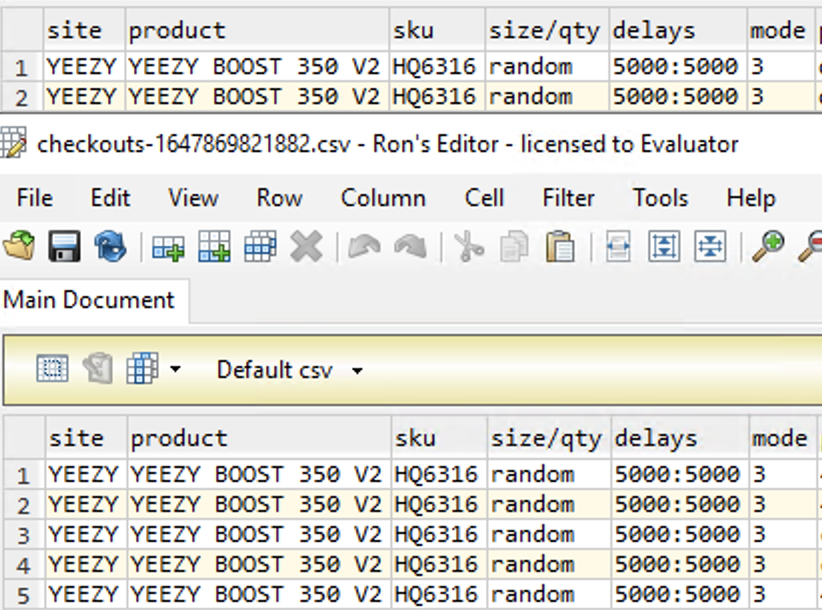Click the Zoom in magnifier icon
The height and width of the screenshot is (610, 822).
tap(768, 246)
